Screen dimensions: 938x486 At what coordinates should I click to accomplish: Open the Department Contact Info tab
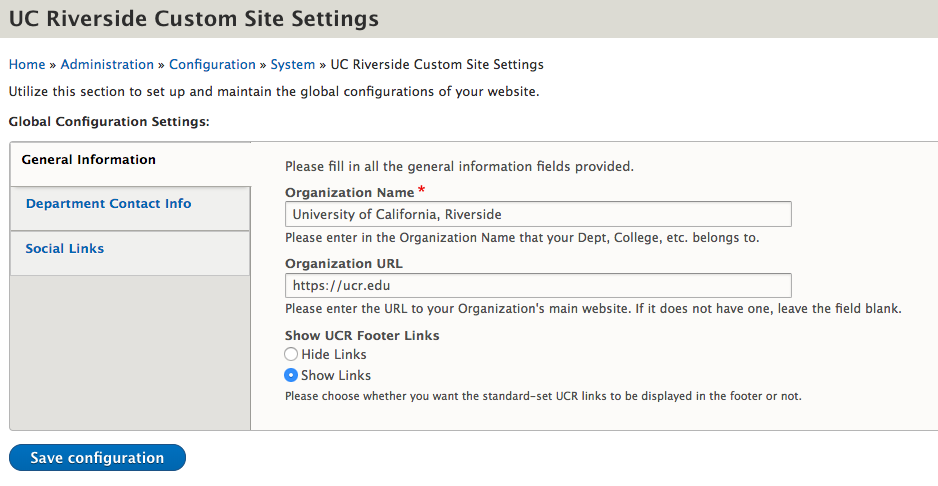[108, 204]
